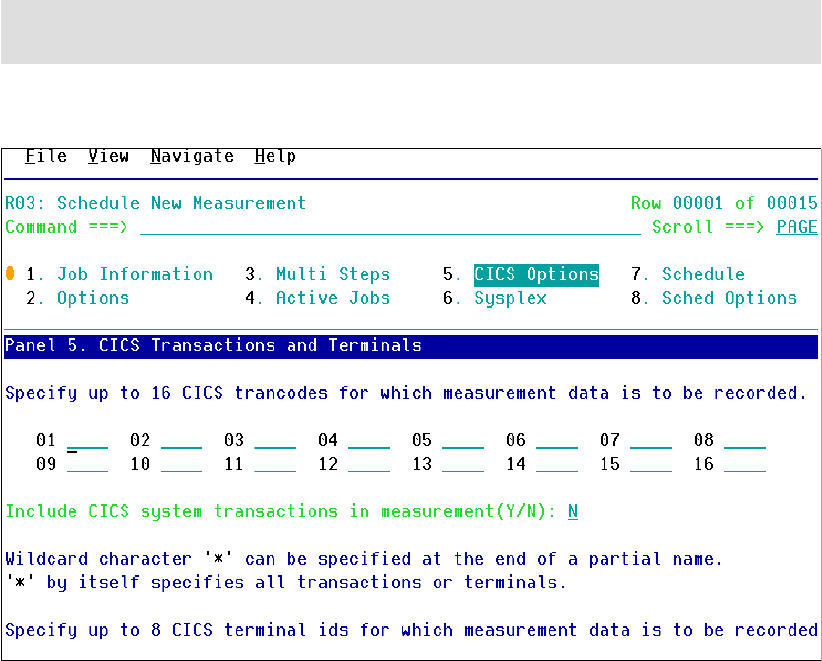822x661 pixels.
Task: Click trancode field 09
Action: point(88,464)
